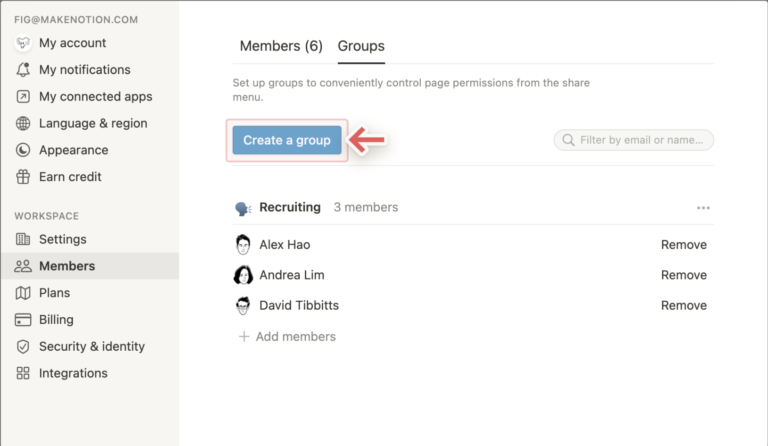Select the Billing card icon
The width and height of the screenshot is (768, 446).
point(23,320)
